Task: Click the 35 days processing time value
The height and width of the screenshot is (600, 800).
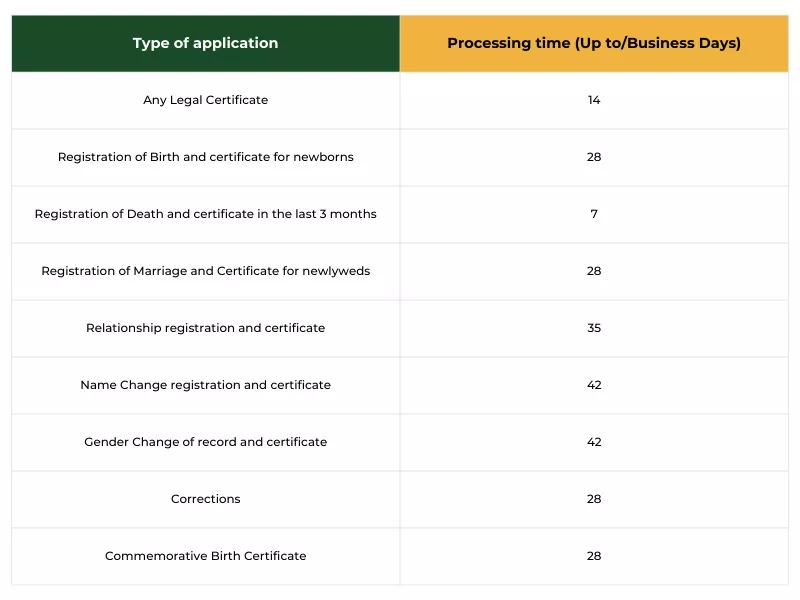Action: pos(594,328)
